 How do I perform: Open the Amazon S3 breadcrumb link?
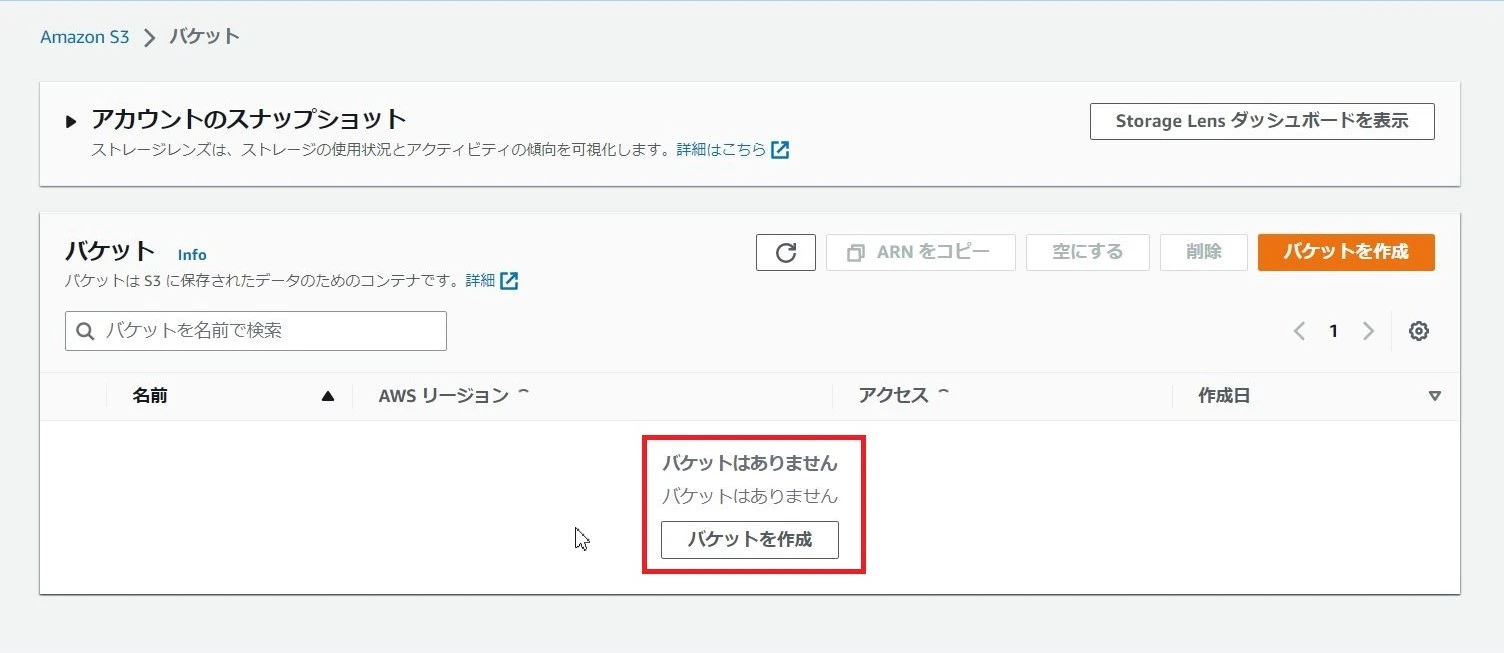click(x=85, y=37)
